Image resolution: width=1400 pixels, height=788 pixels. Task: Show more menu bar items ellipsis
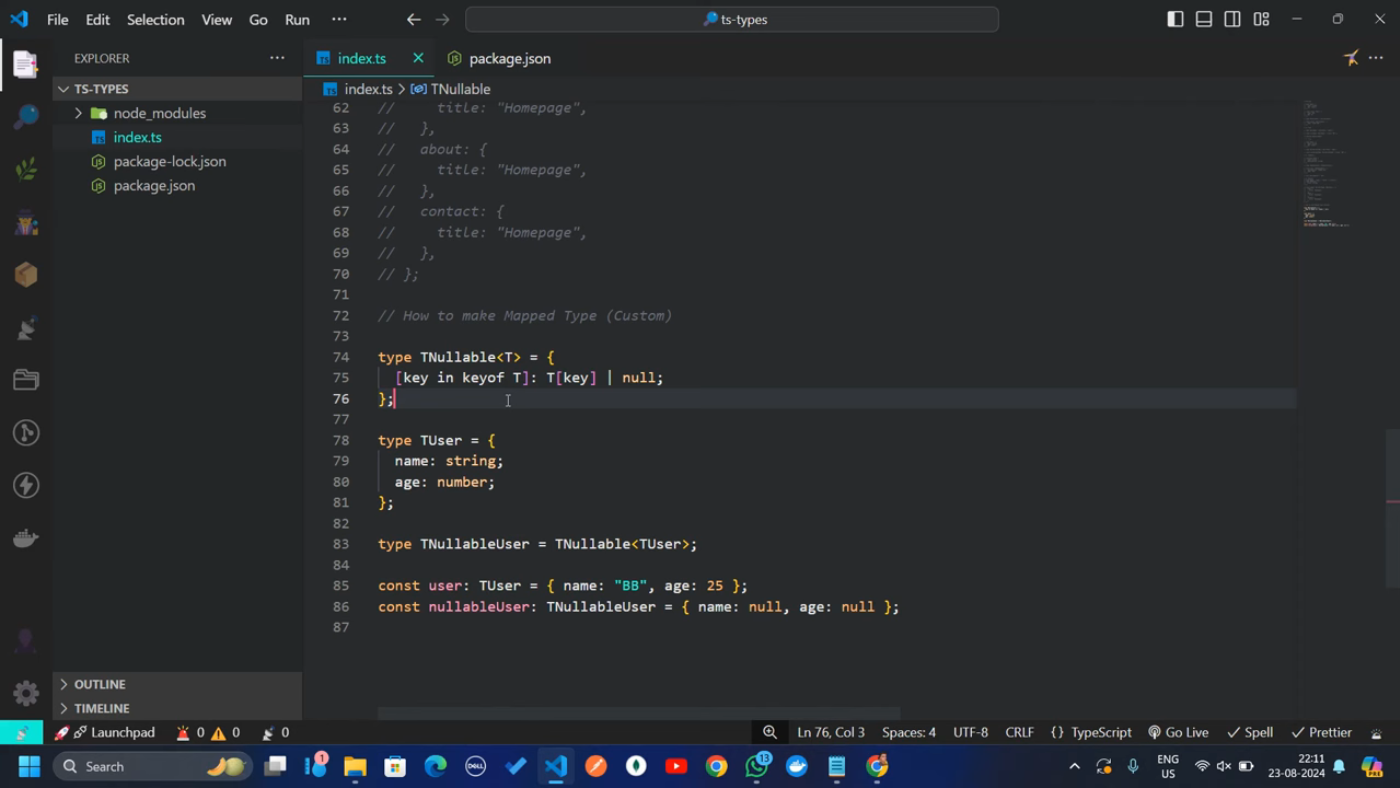(x=339, y=19)
